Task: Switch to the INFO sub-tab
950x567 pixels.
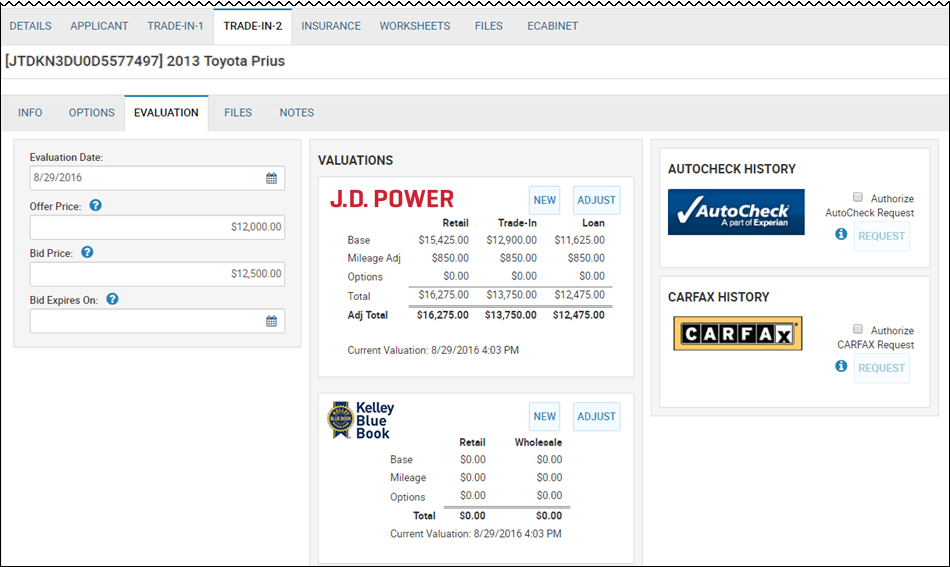Action: tap(30, 113)
